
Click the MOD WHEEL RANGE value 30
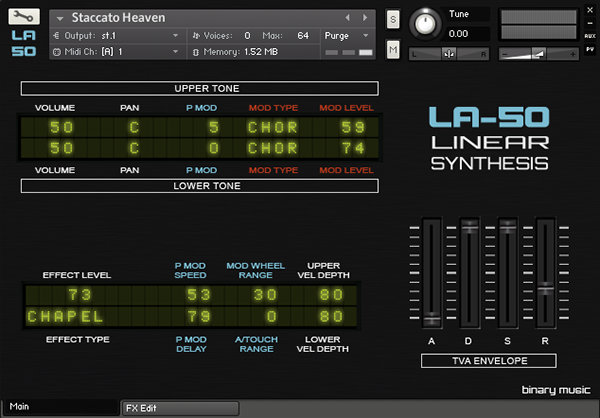(x=265, y=295)
